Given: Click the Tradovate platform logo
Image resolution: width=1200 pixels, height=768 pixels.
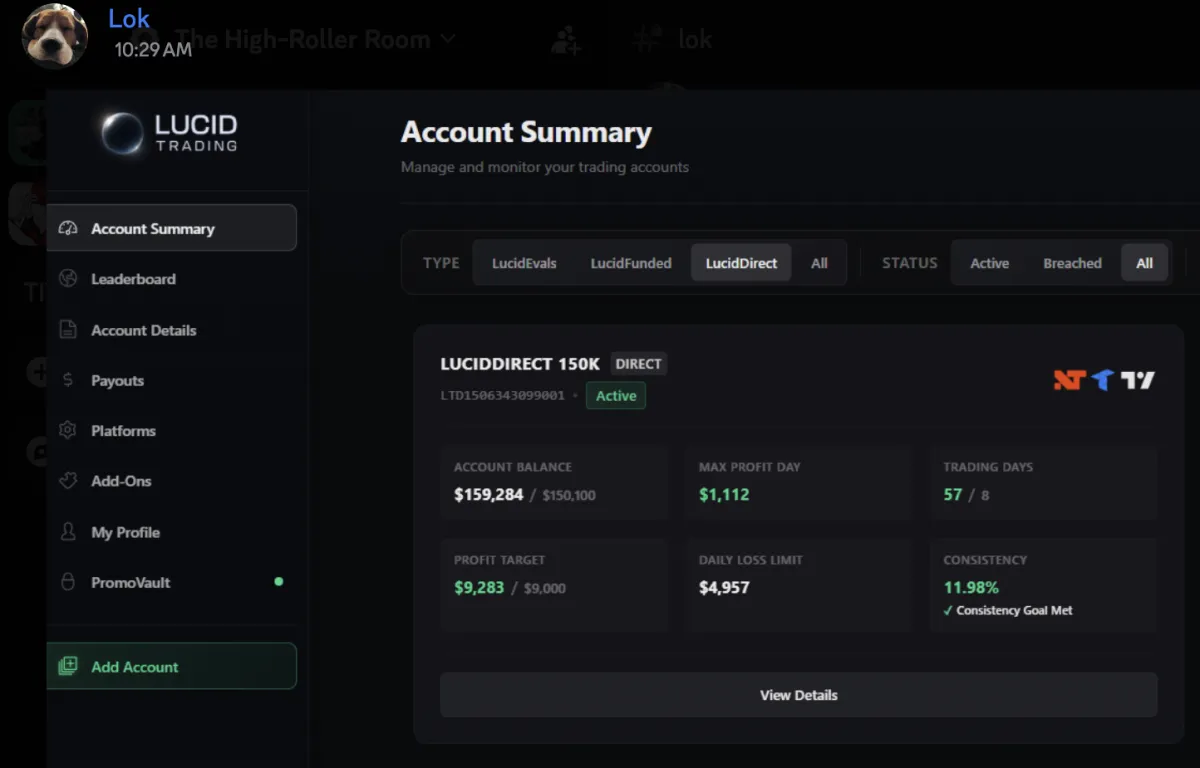Looking at the screenshot, I should point(1102,380).
